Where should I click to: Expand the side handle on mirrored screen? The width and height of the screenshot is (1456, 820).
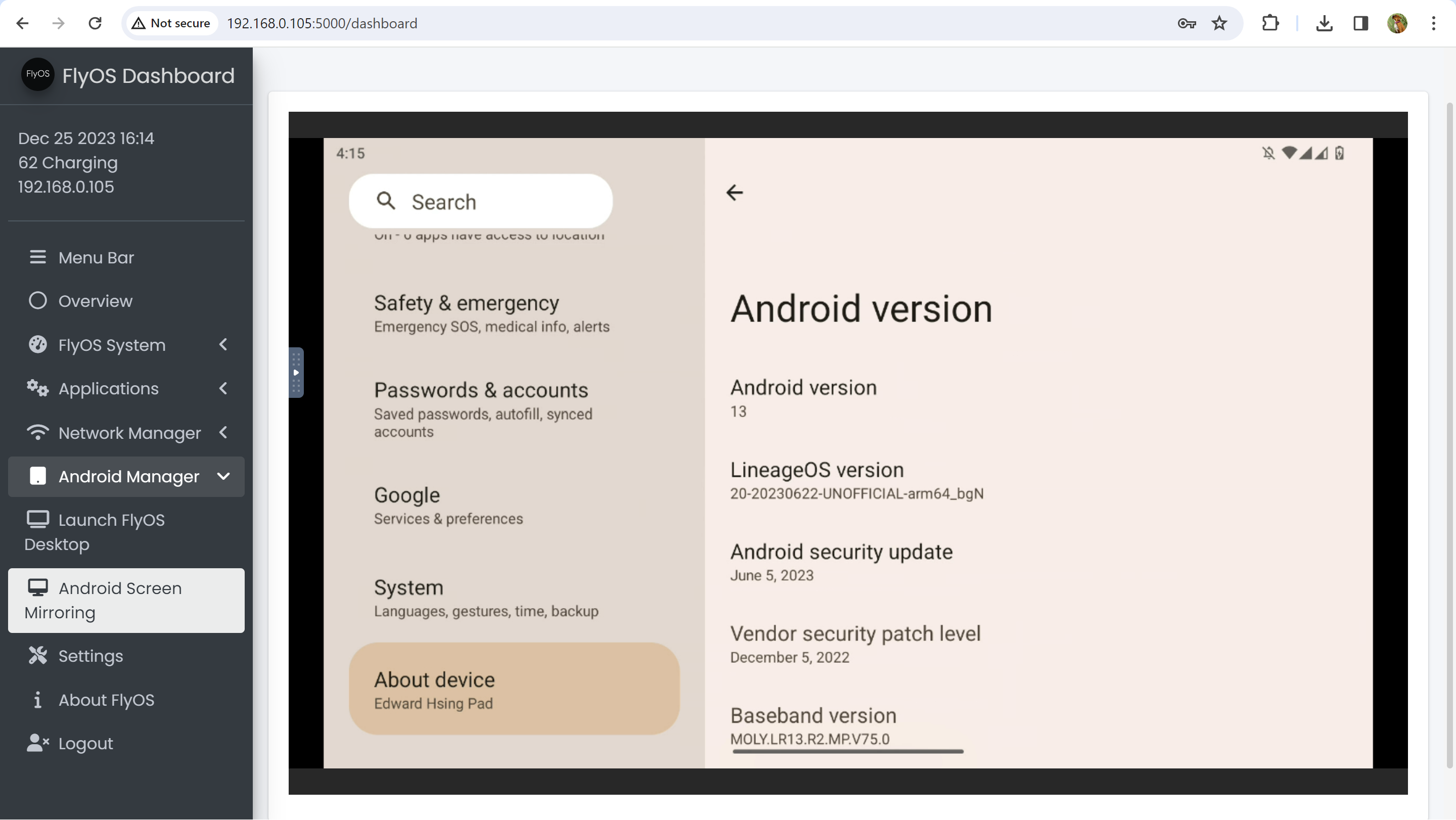coord(296,373)
